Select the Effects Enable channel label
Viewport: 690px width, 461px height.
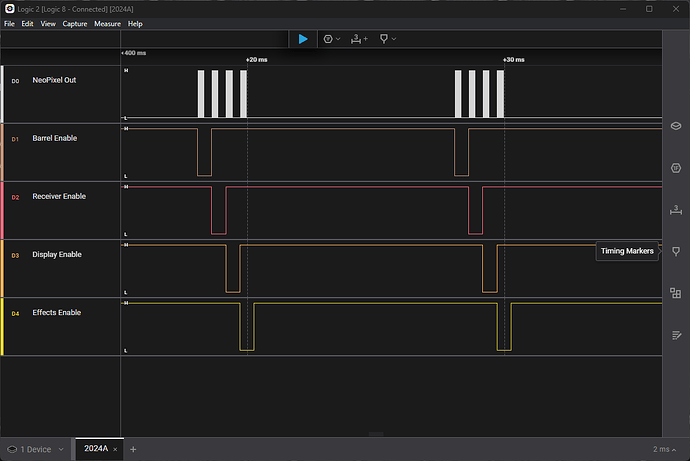coord(56,313)
